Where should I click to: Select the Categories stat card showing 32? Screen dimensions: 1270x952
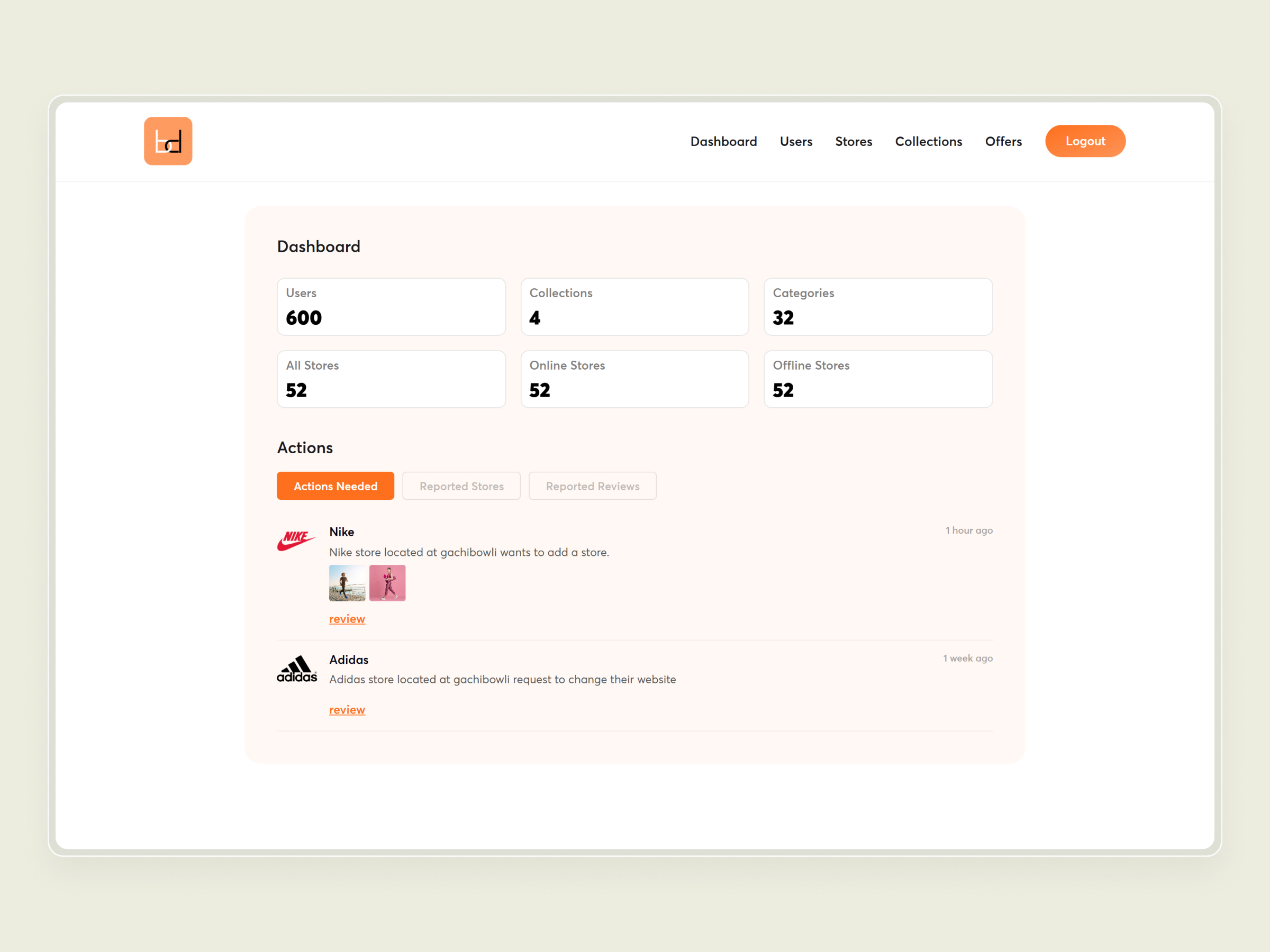(878, 306)
